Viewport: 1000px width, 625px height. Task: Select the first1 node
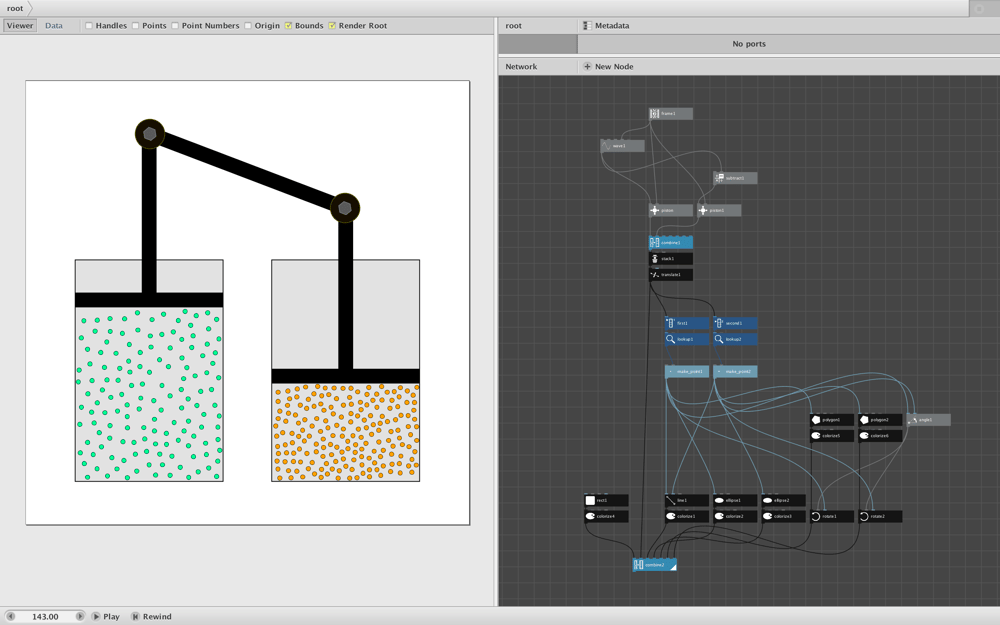pyautogui.click(x=687, y=323)
